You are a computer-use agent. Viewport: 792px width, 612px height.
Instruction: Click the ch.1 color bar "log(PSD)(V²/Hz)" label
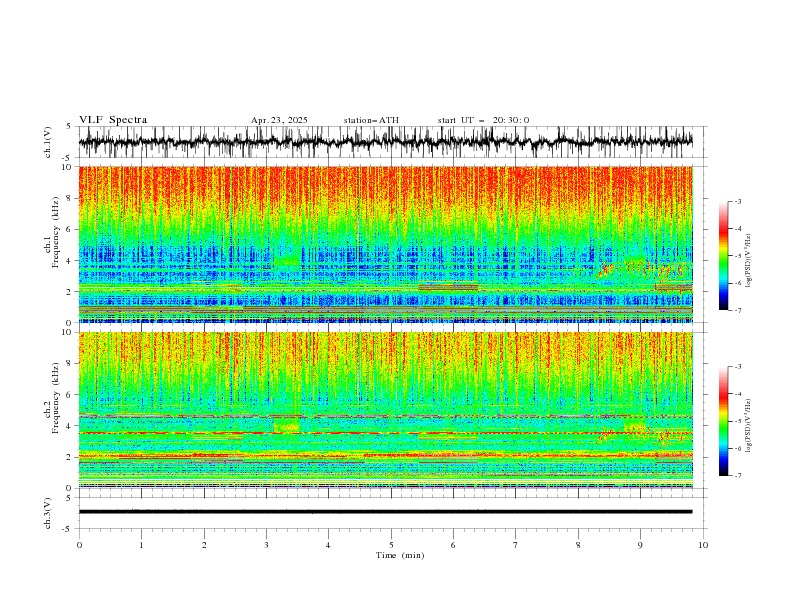coord(749,261)
